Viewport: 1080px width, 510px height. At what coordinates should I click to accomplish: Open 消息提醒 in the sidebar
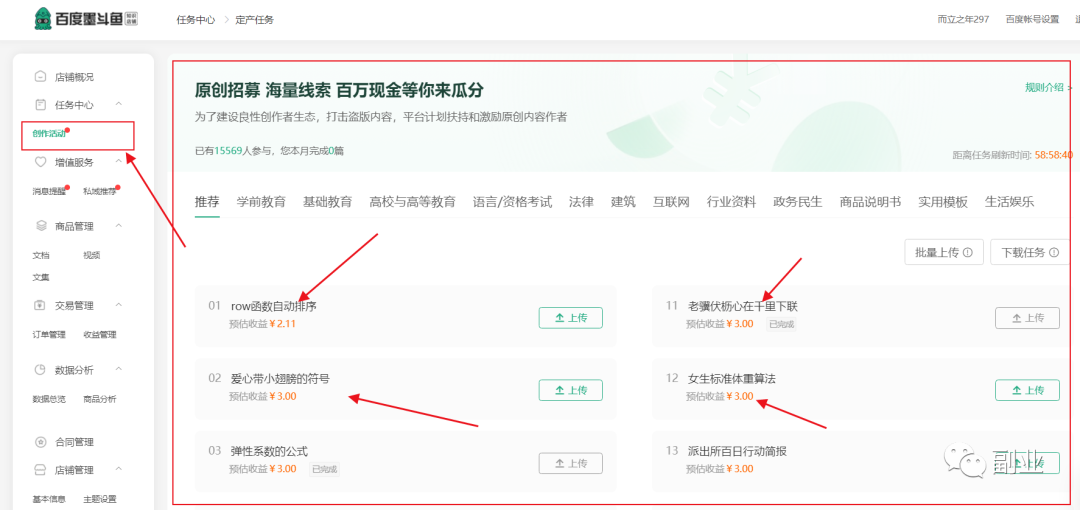[x=48, y=191]
